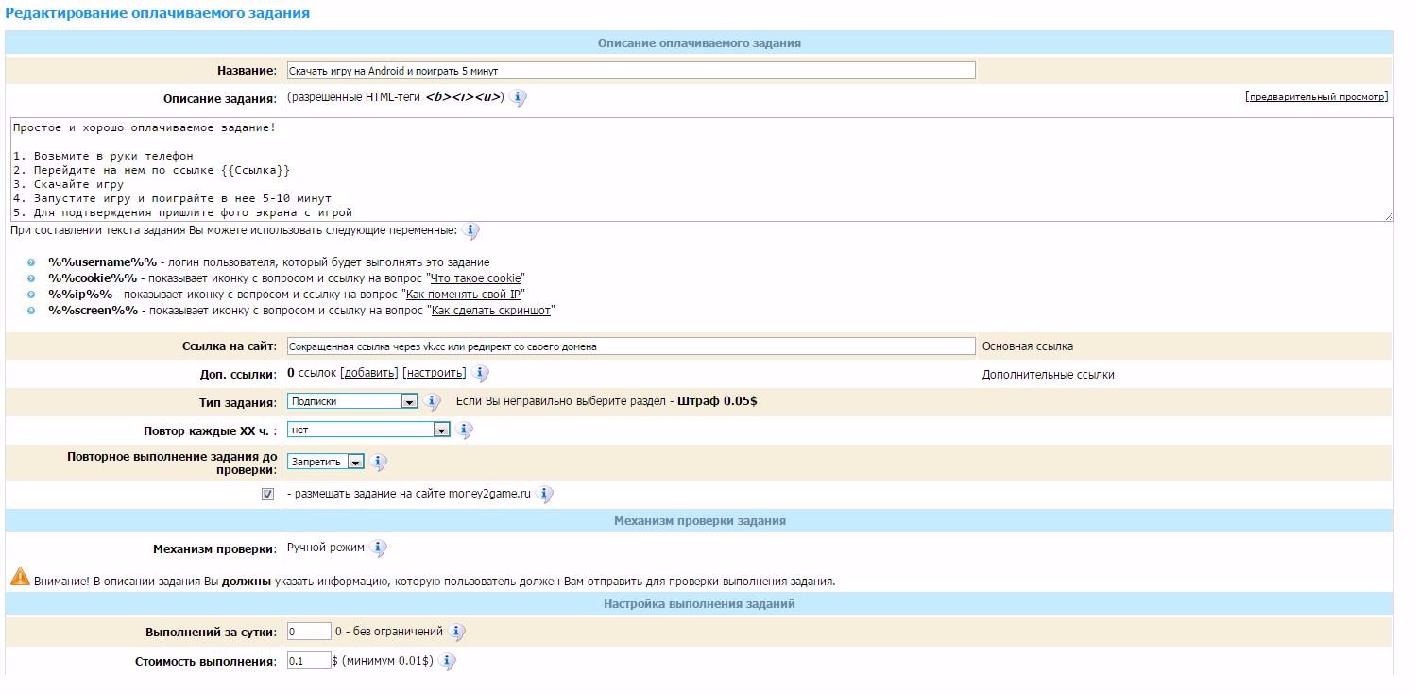The height and width of the screenshot is (694, 1415).
Task: Click help icon next to Запретить dropdown
Action: (x=379, y=462)
